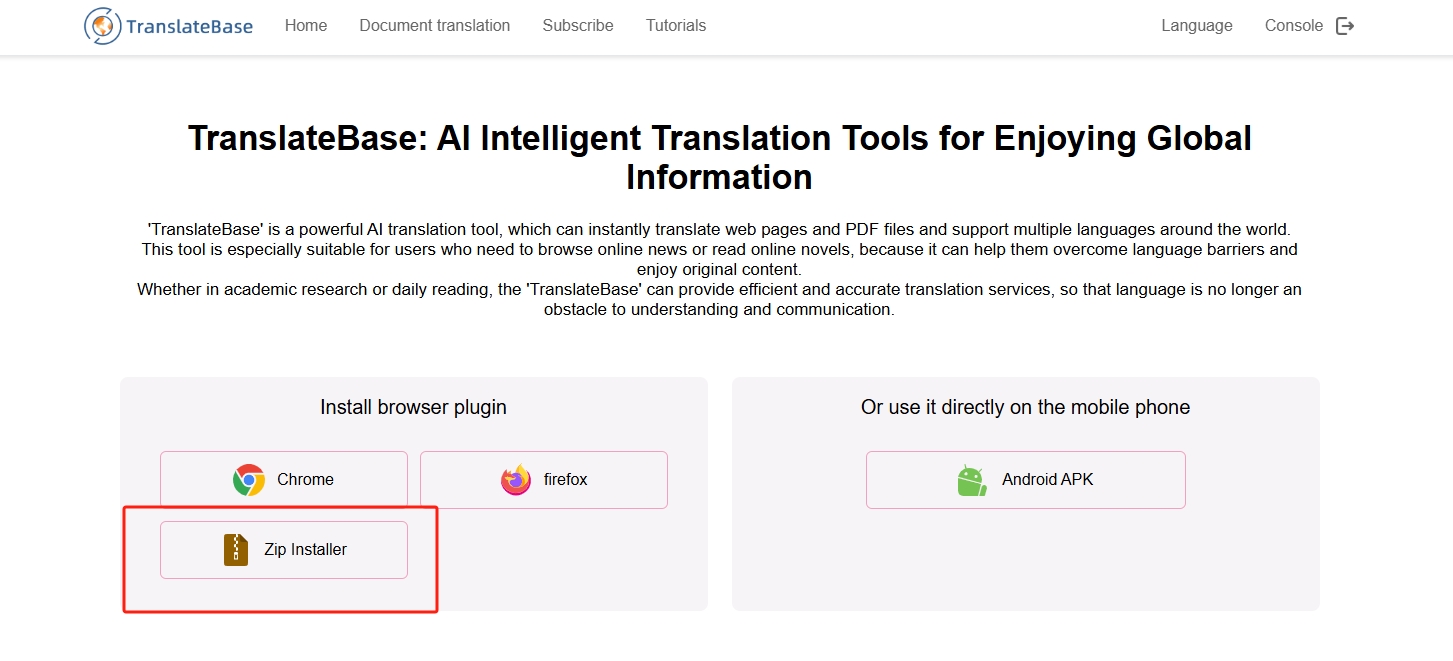The width and height of the screenshot is (1453, 661).
Task: Click 'Or use it directly on the mobile phone' heading
Action: (x=1026, y=407)
